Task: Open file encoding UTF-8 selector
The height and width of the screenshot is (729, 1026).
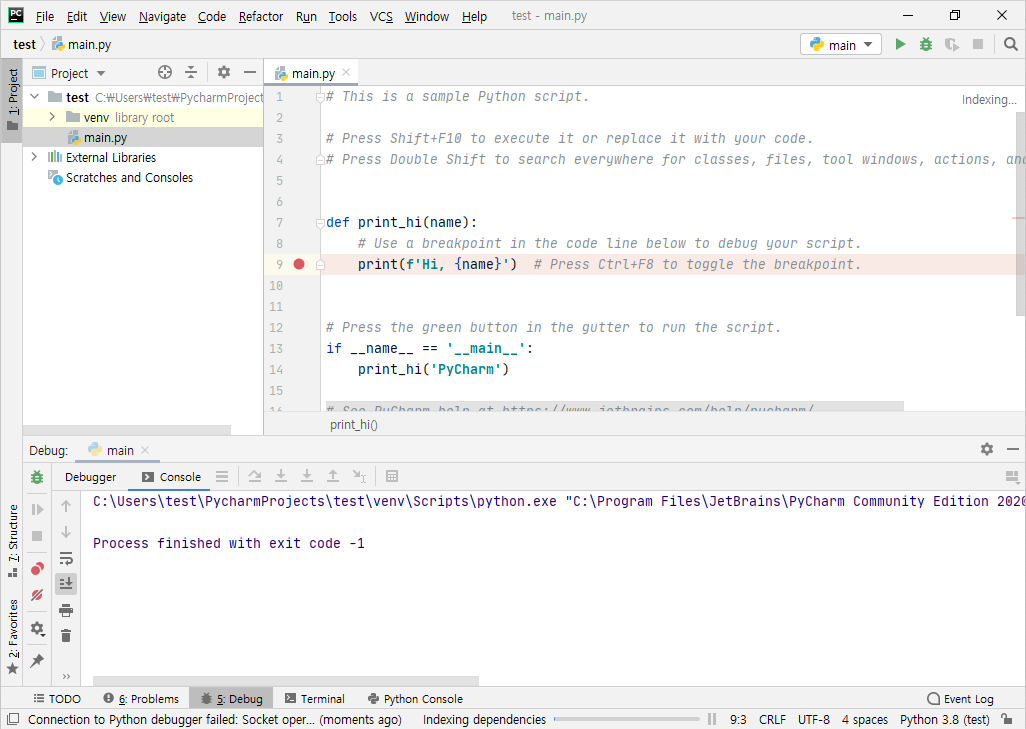Action: click(813, 719)
